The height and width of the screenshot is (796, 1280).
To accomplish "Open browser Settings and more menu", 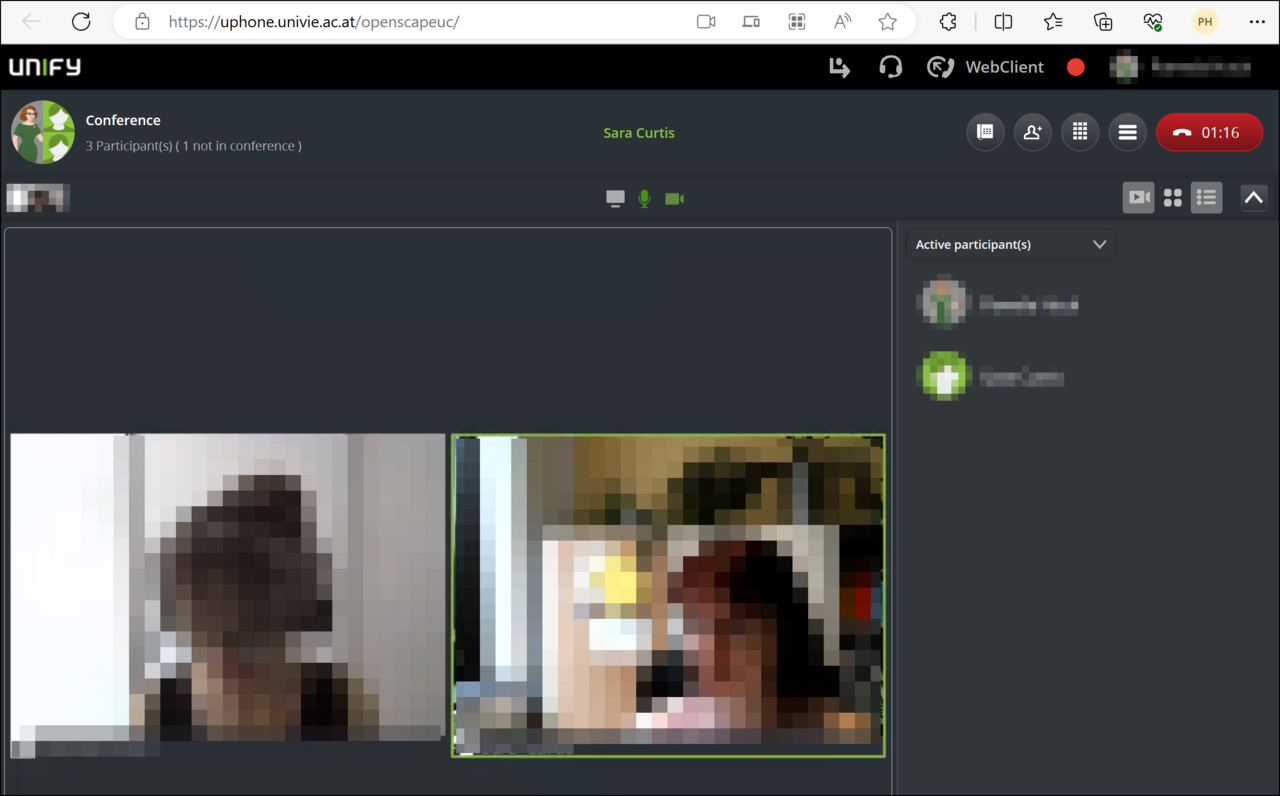I will (x=1256, y=22).
